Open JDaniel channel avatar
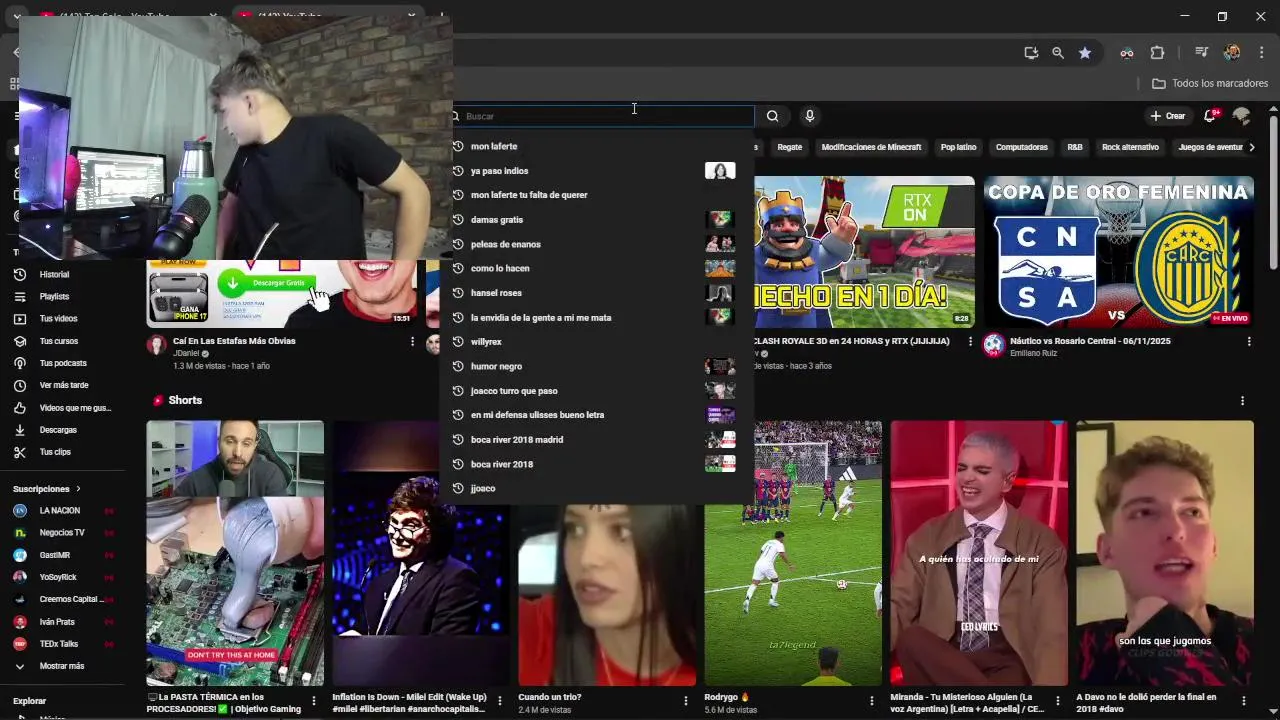 (x=156, y=345)
